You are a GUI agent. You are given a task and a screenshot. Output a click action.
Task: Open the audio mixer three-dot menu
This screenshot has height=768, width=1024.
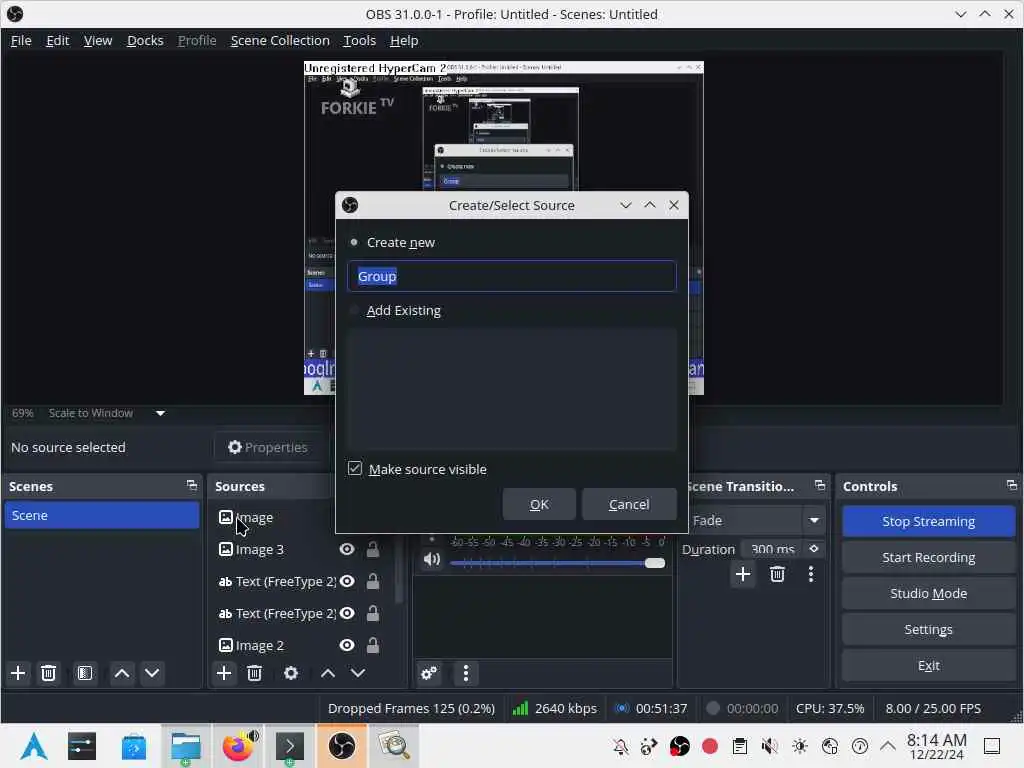[466, 673]
